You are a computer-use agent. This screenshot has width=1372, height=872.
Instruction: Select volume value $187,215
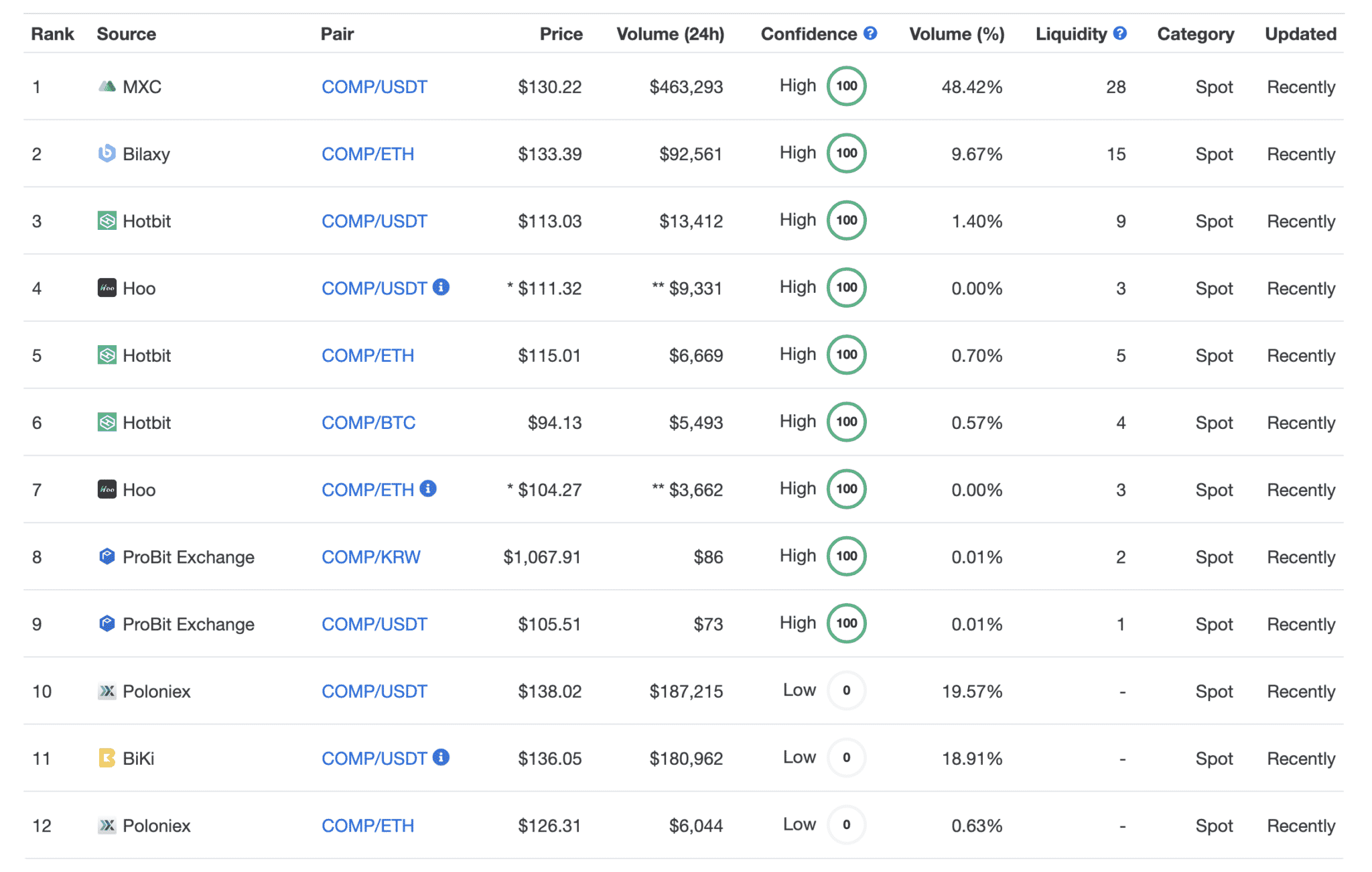pyautogui.click(x=686, y=692)
